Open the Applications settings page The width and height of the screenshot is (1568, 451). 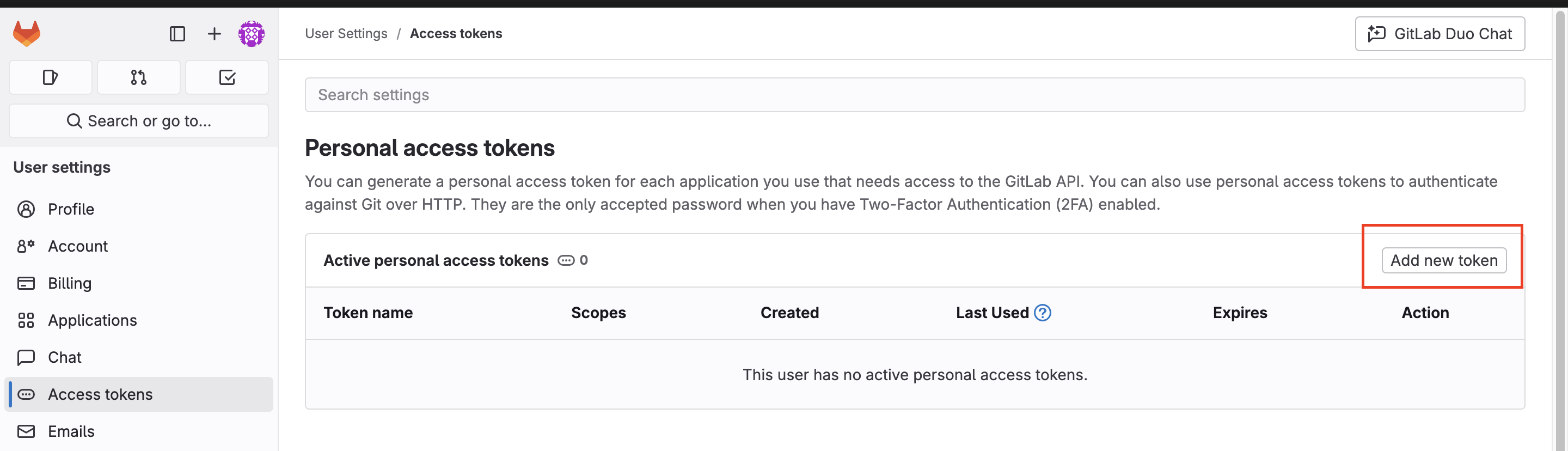[92, 320]
